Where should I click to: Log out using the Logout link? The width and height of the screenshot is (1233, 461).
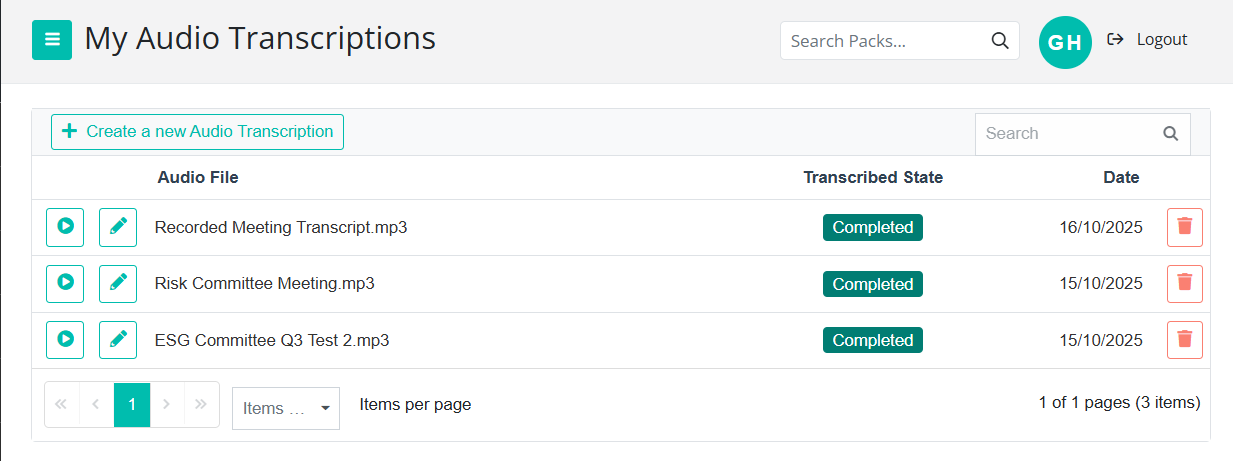pos(1148,40)
